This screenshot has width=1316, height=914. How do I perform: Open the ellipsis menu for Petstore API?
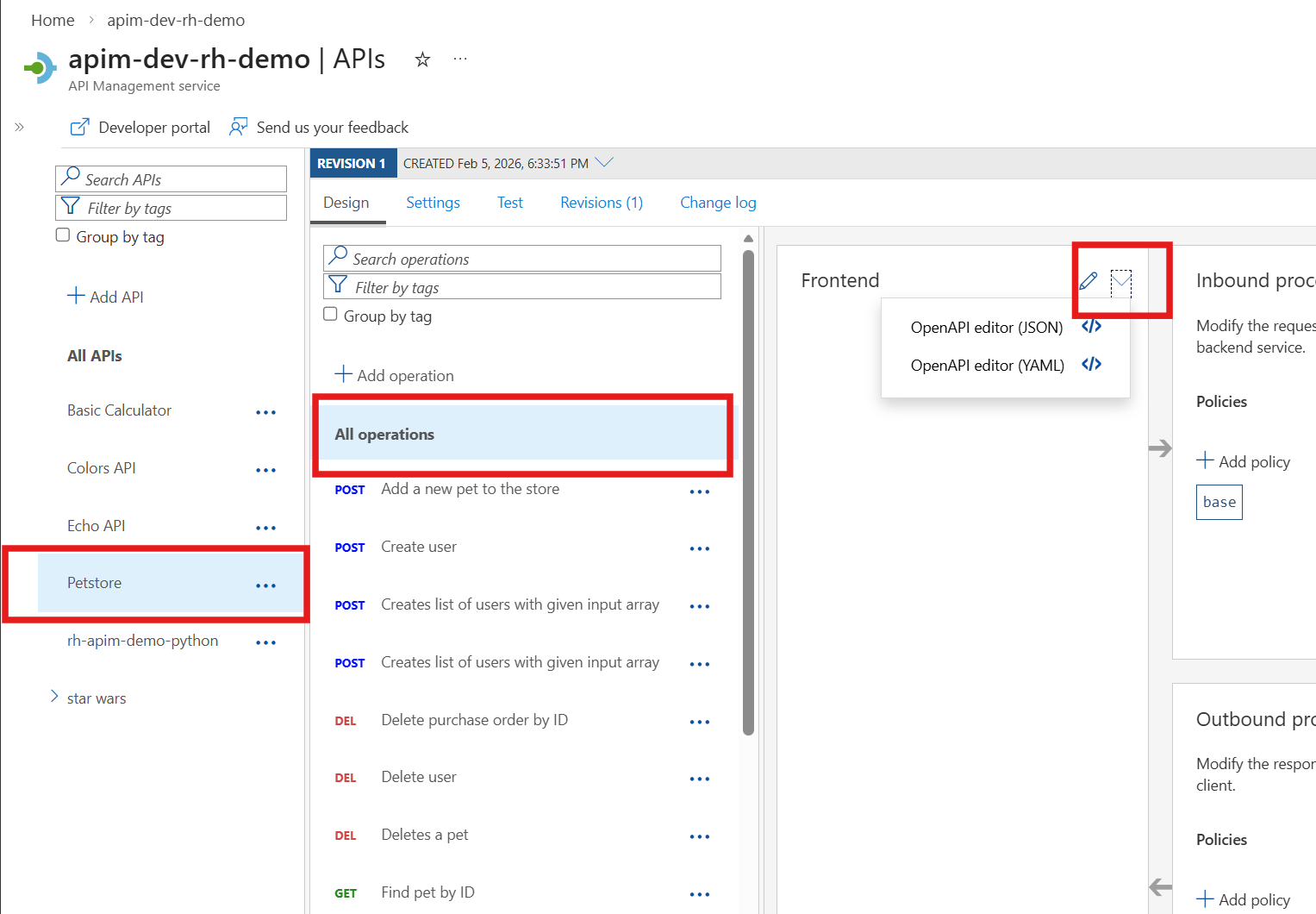pos(265,585)
